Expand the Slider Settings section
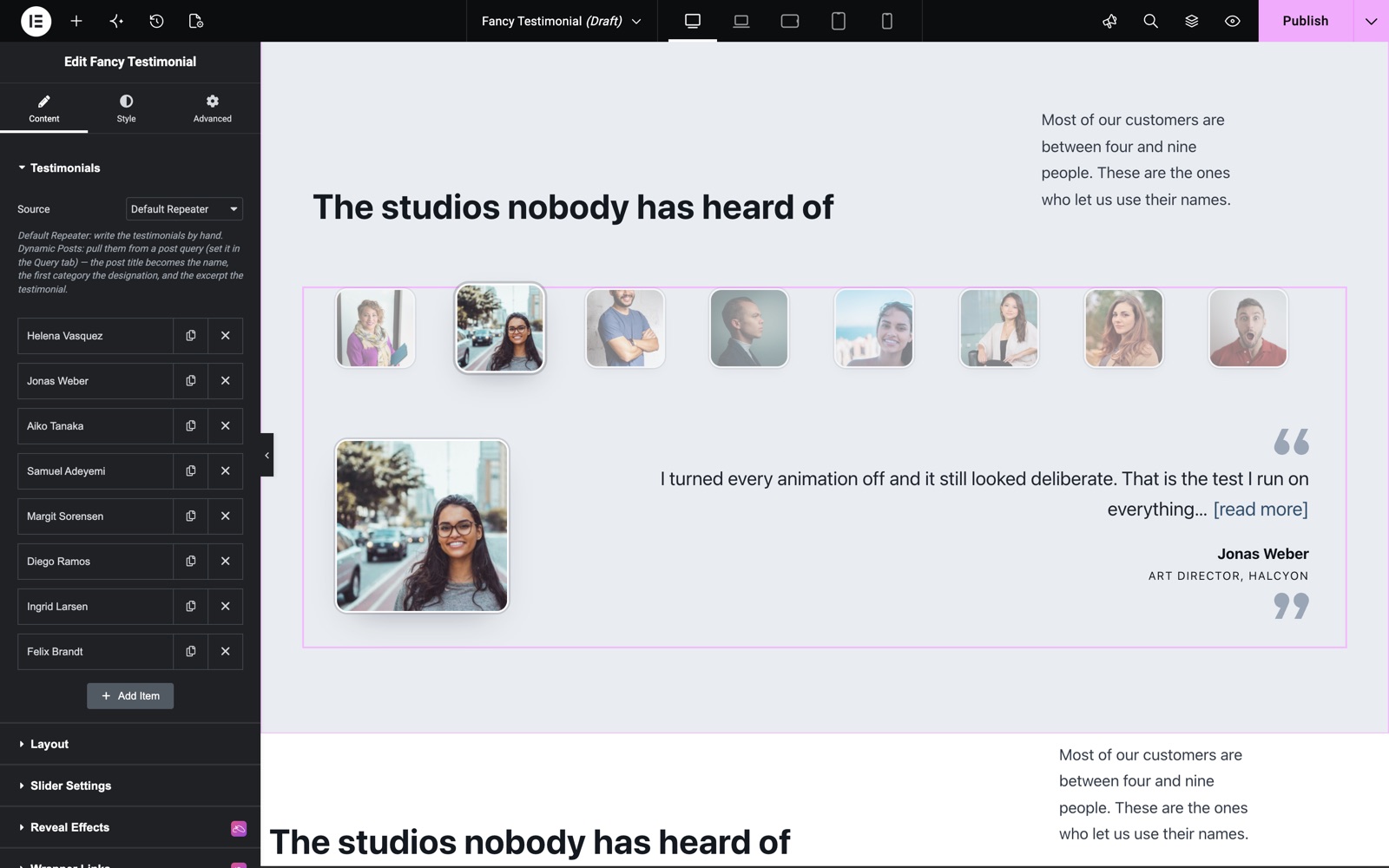Screen dimensions: 1389x868 point(130,786)
